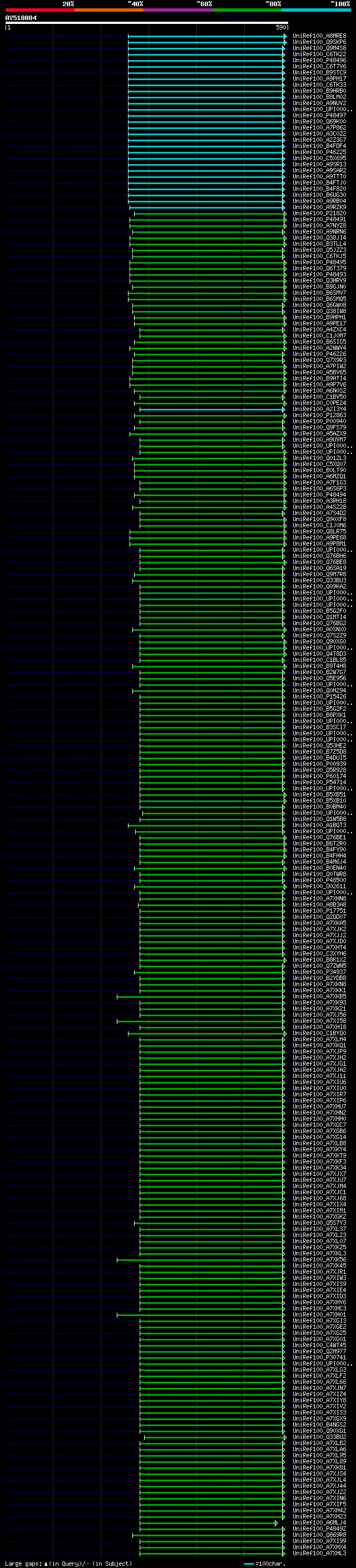Select the UniRef100_A2Z3G7 label
Screen dimensions: 356x1568
point(319,140)
